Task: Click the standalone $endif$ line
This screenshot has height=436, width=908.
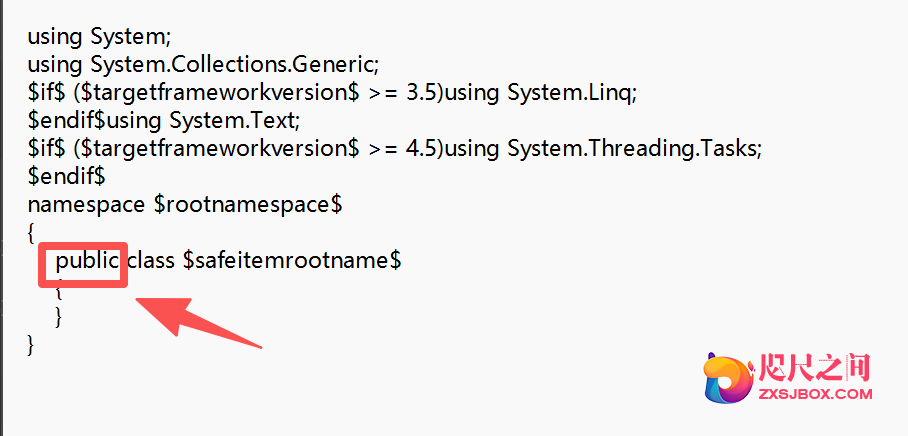Action: pos(66,177)
